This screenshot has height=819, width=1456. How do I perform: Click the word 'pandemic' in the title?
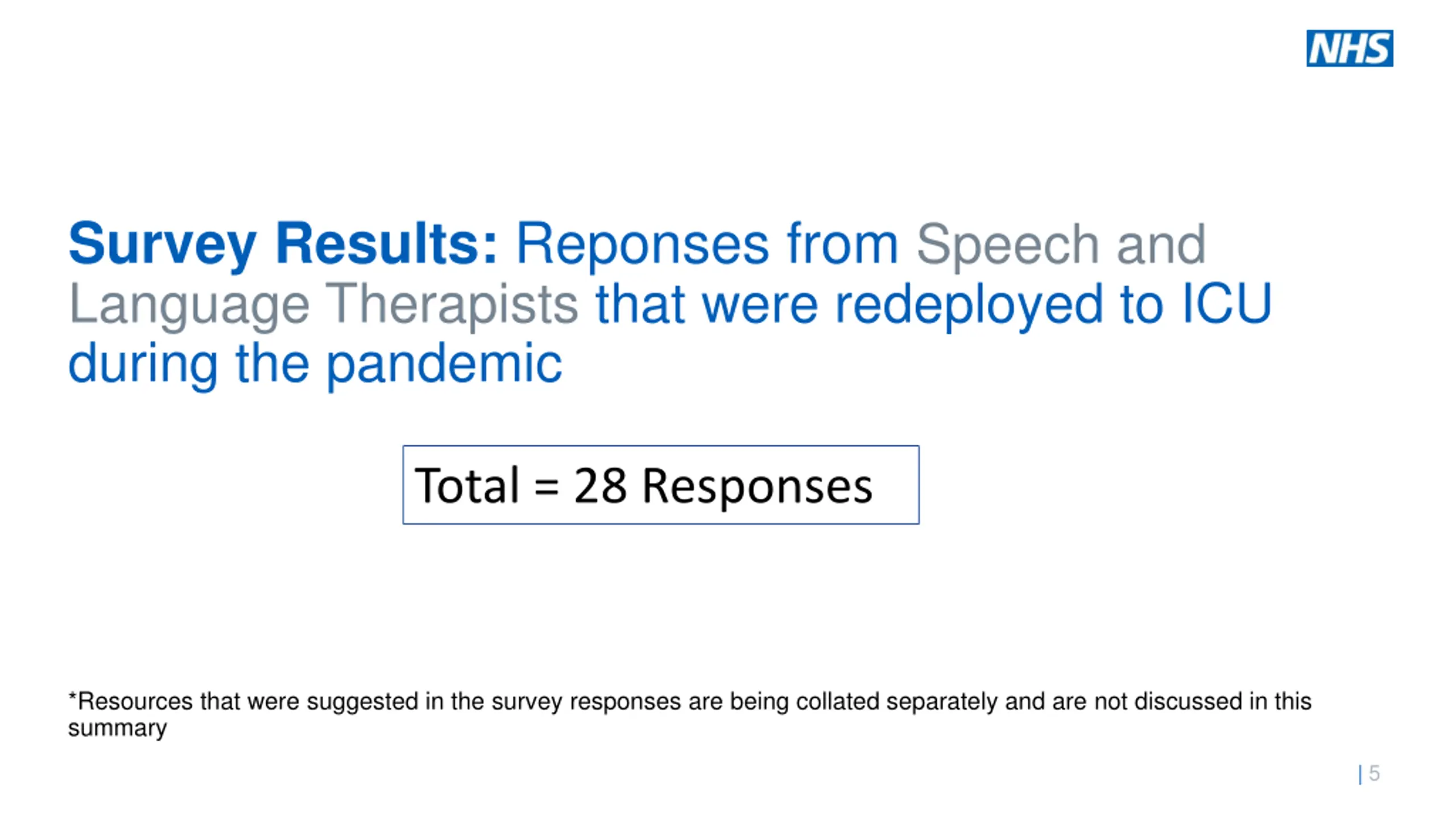pos(444,364)
